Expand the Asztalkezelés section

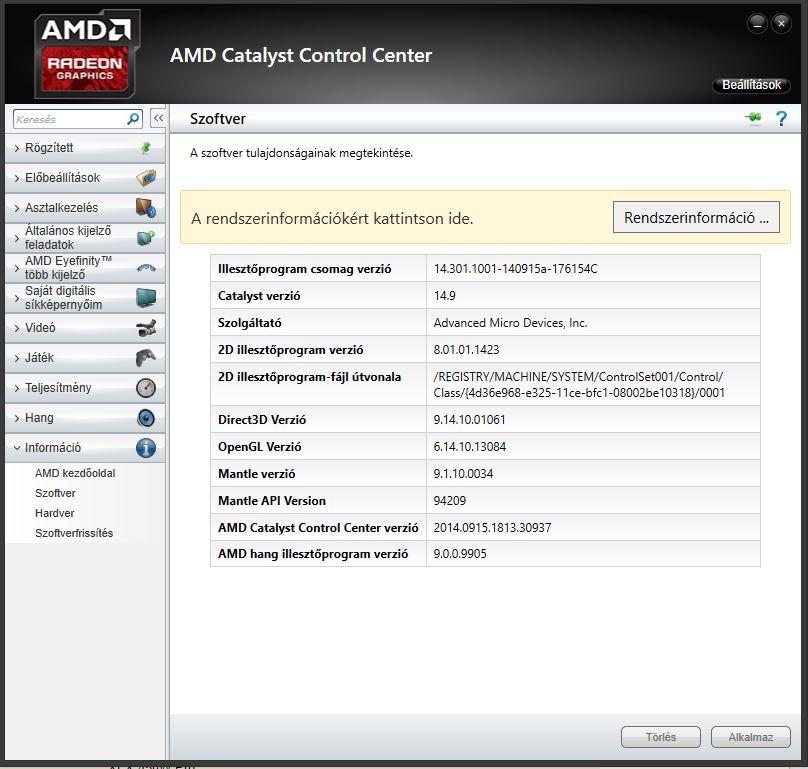click(x=85, y=208)
